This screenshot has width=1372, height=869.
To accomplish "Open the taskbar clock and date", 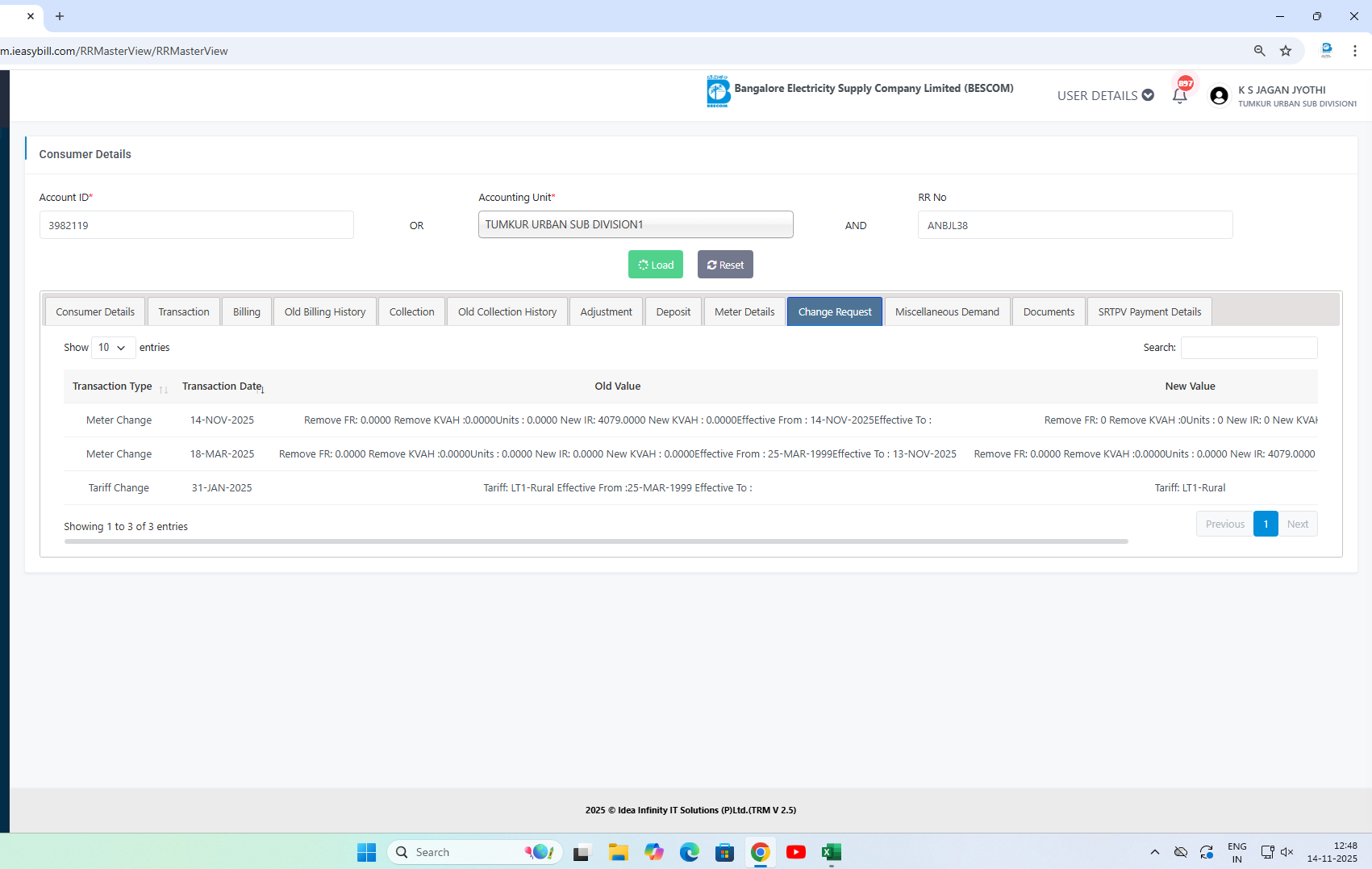I will (x=1332, y=852).
